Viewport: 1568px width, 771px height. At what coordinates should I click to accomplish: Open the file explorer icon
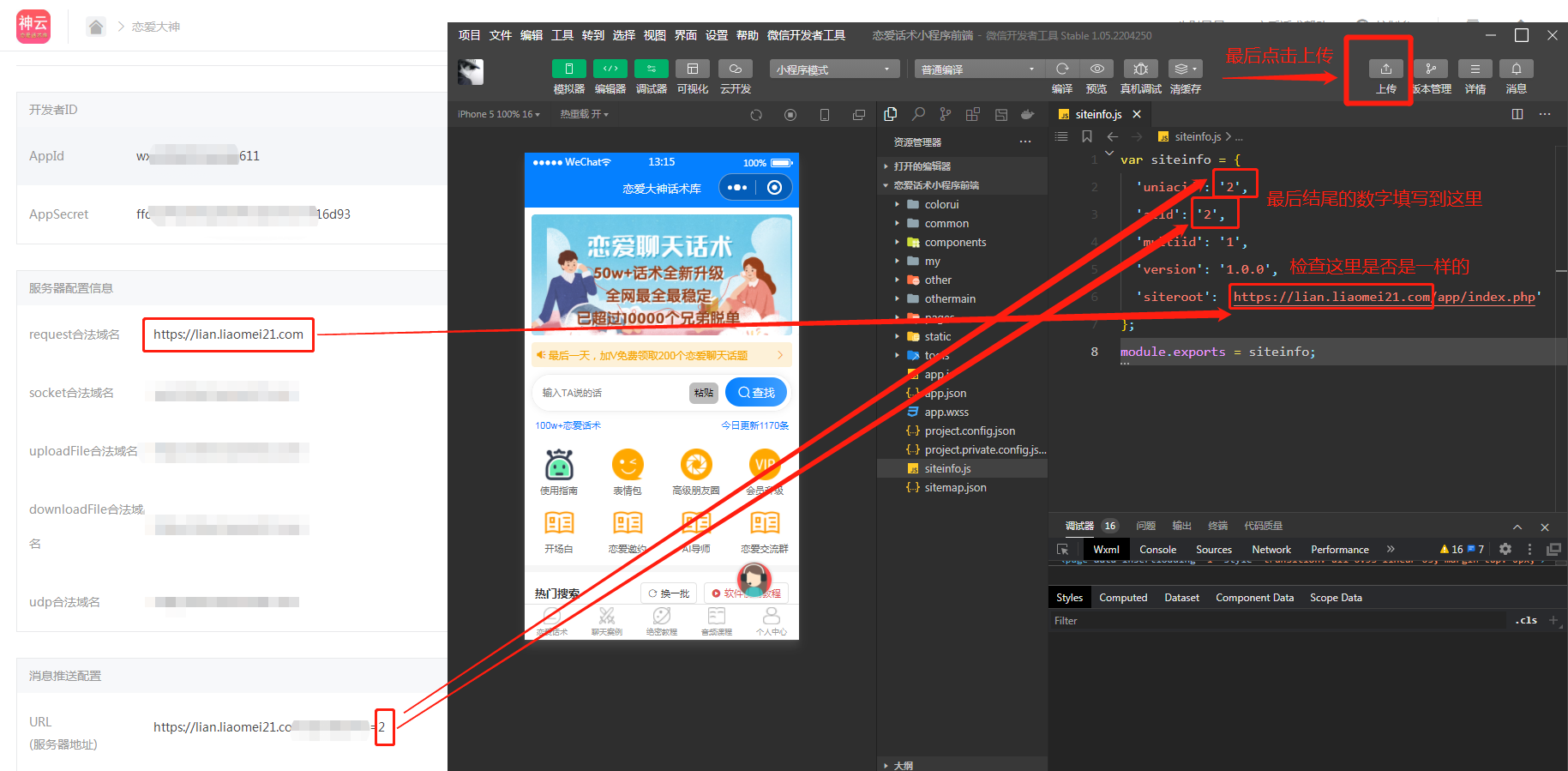891,114
